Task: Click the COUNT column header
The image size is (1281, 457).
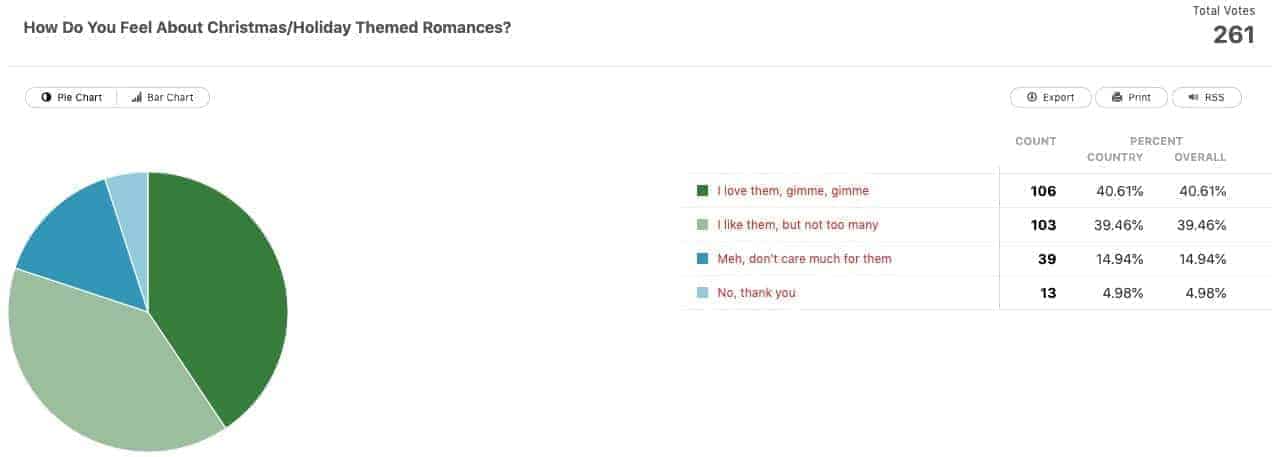Action: click(1036, 141)
